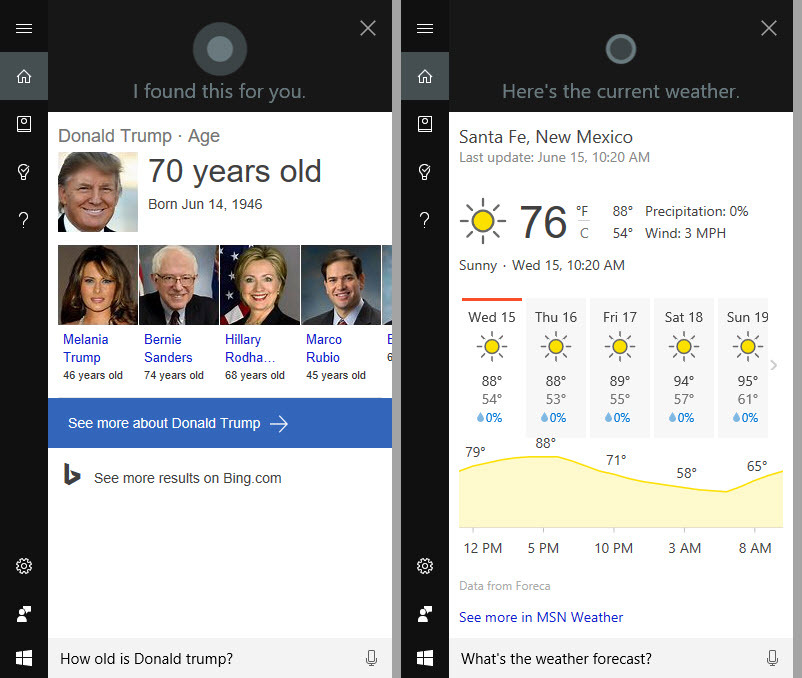Select the Thu 16 forecast day
802x678 pixels.
pyautogui.click(x=555, y=367)
